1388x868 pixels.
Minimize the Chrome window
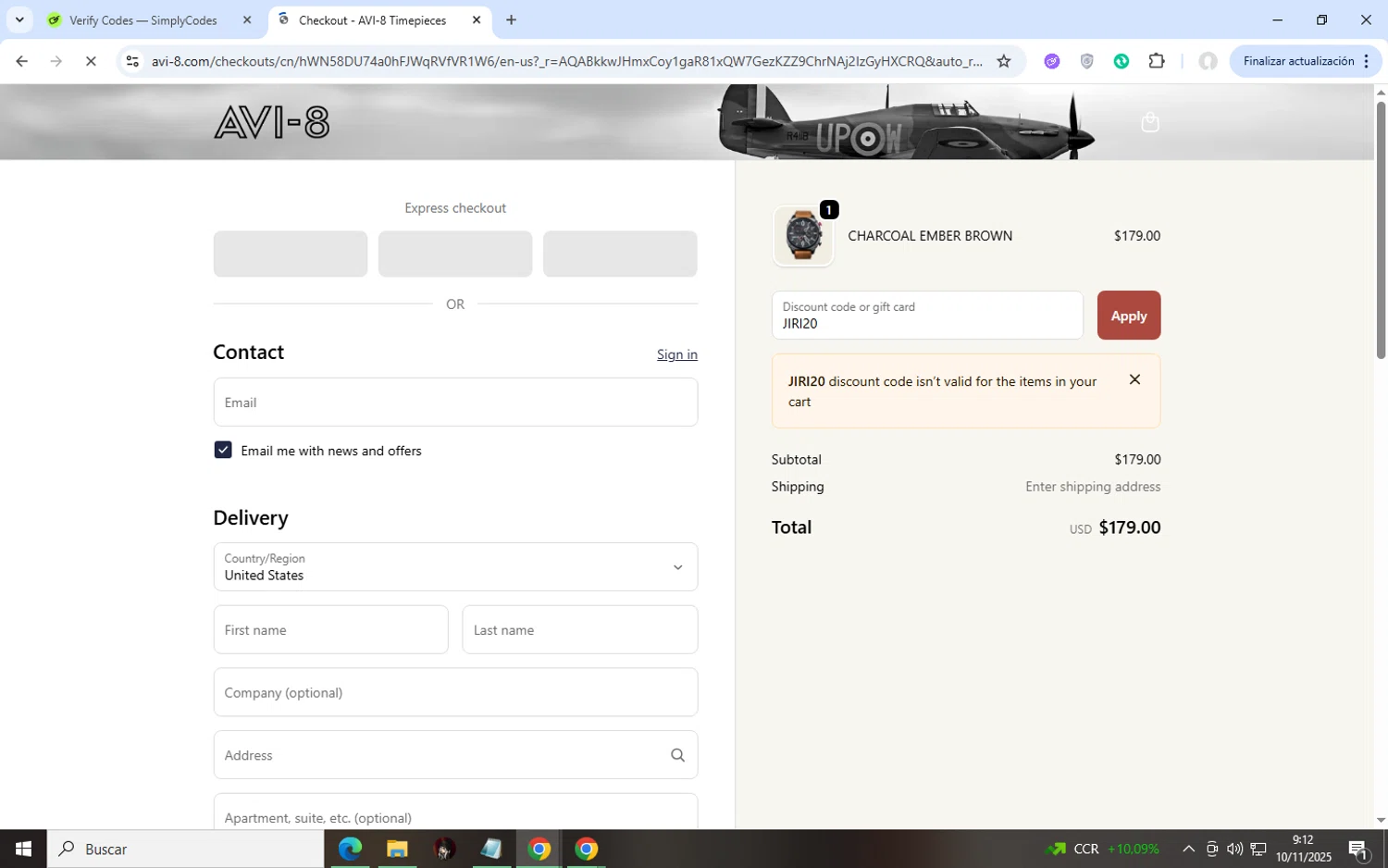tap(1277, 20)
